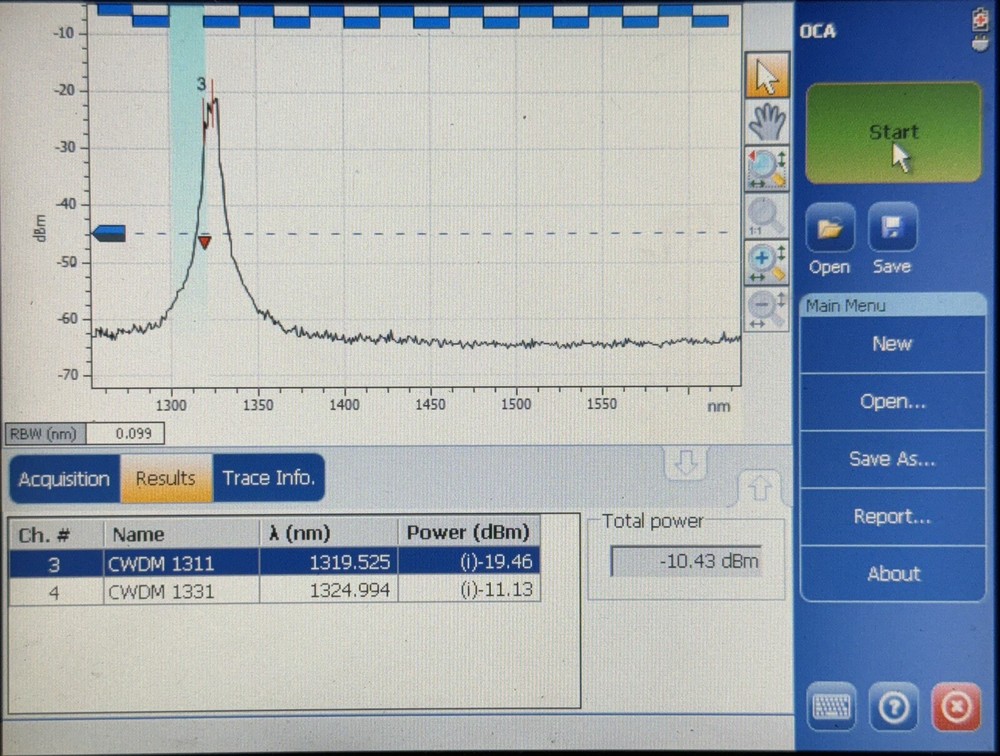Image resolution: width=1000 pixels, height=756 pixels.
Task: Select the arrow pointer tool
Action: coord(766,74)
